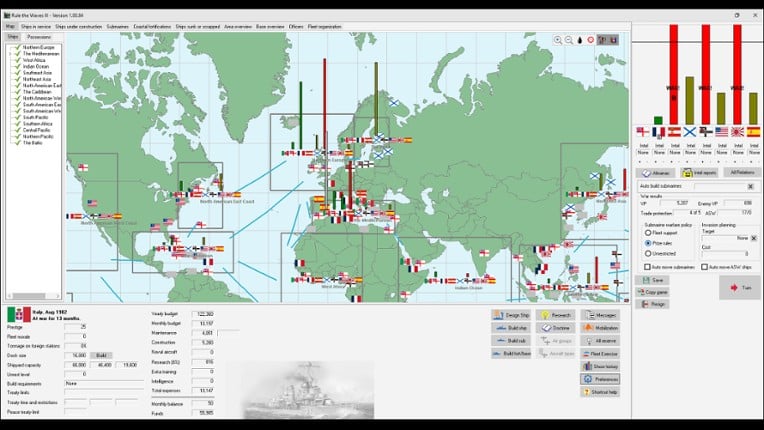Switch to the Possessions list tab
This screenshot has width=764, height=430.
coord(39,36)
